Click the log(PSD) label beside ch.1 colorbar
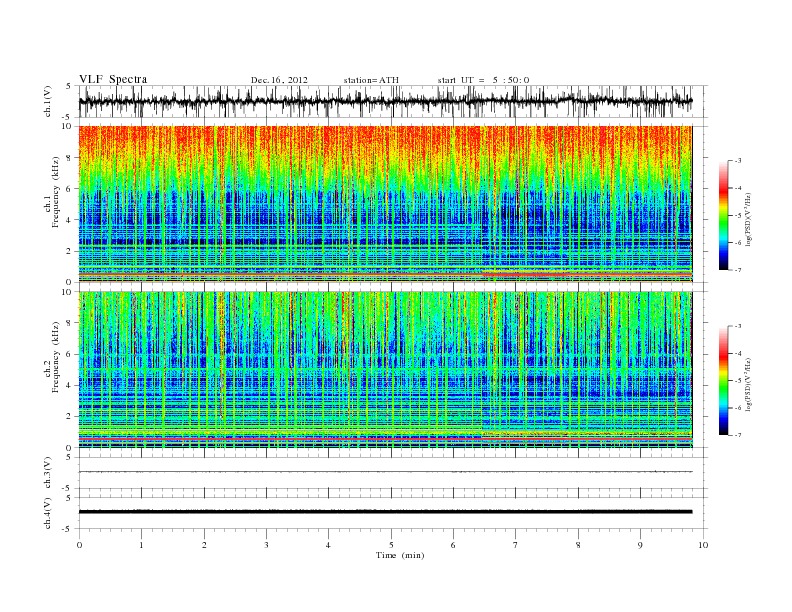792x612 pixels. click(x=748, y=218)
